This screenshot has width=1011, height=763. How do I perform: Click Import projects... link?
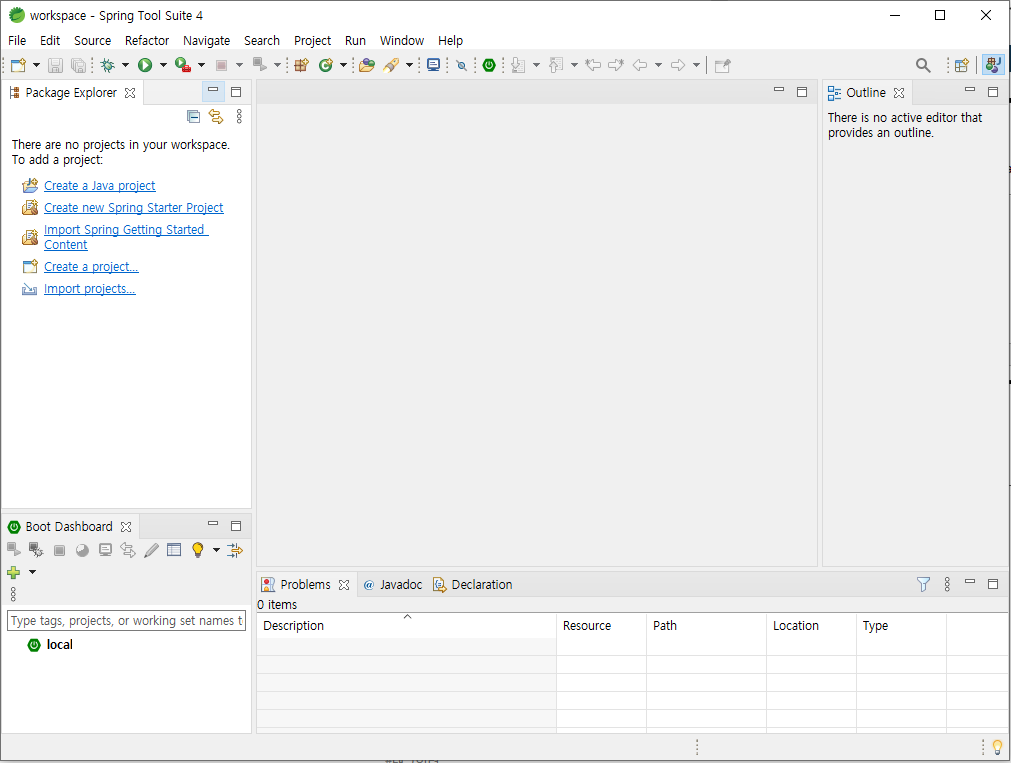90,289
